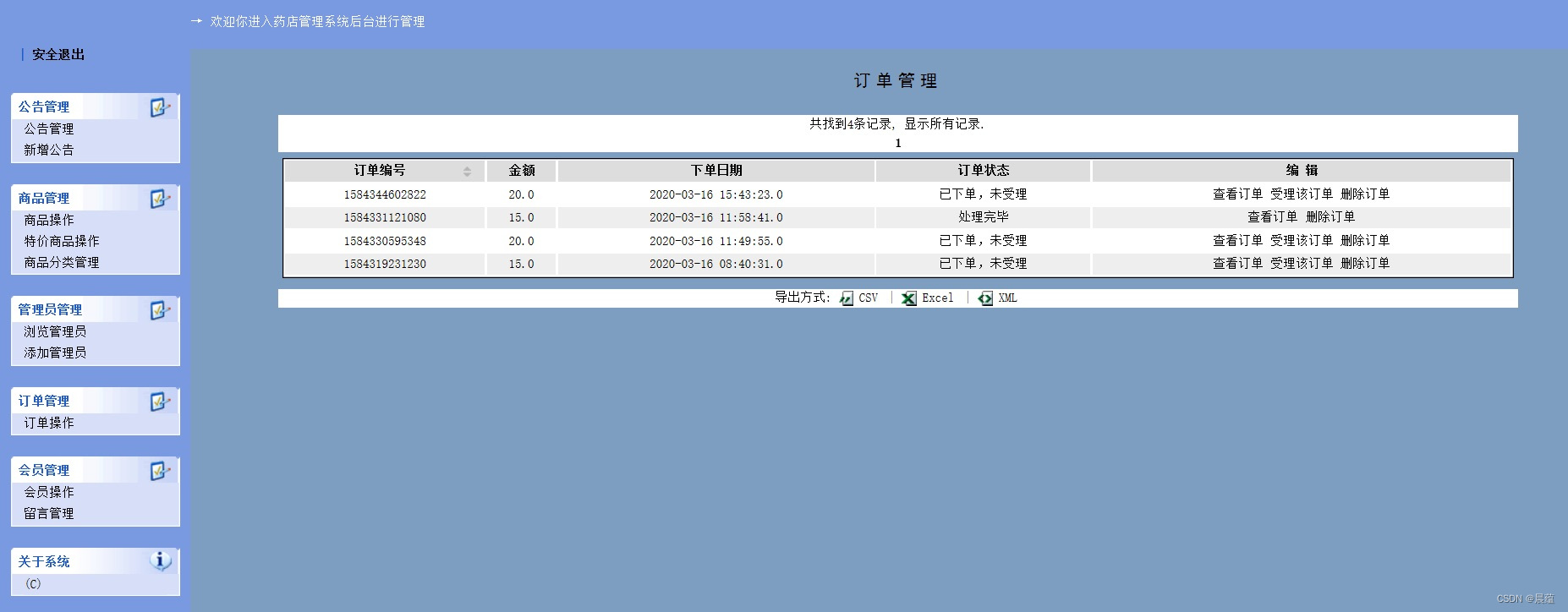View order 1584344602822 via 查看订单

(1237, 194)
